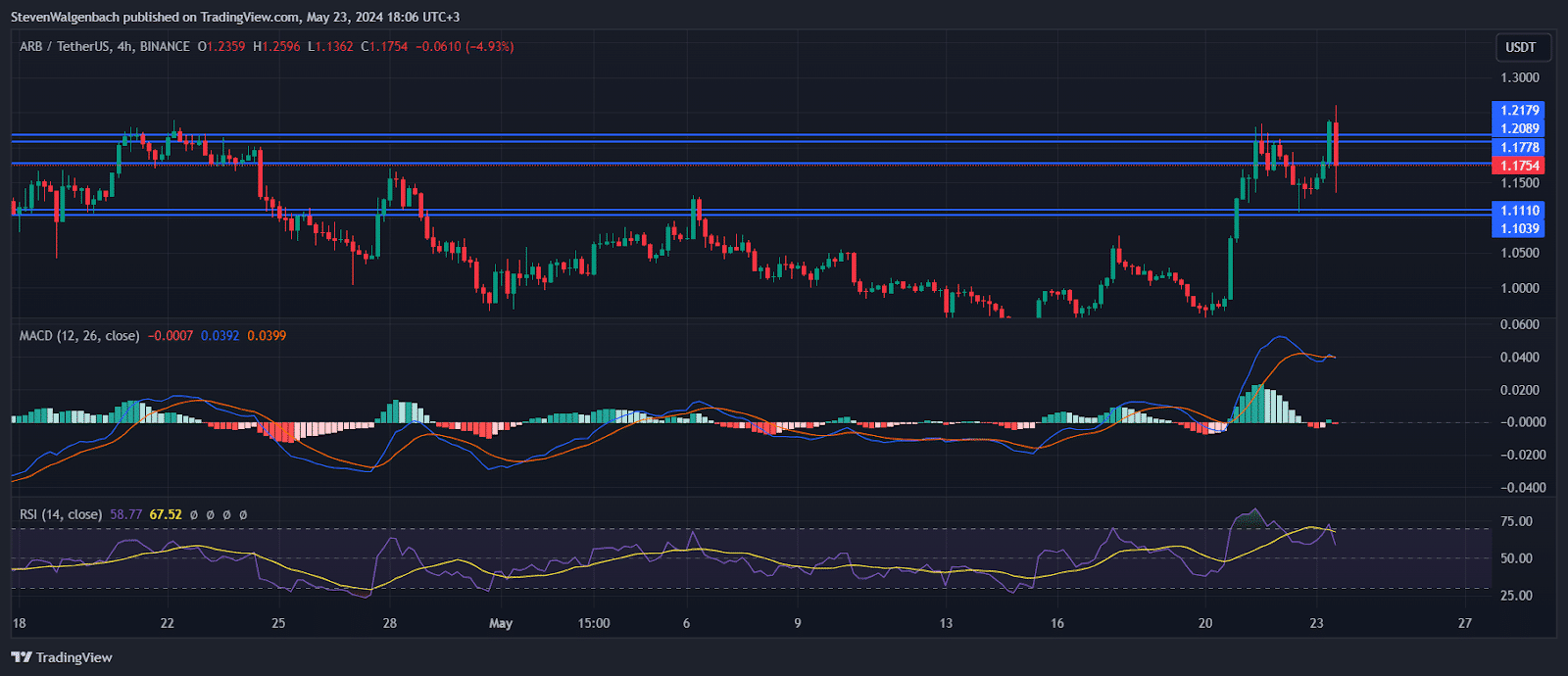Click the date label 28 on time axis

(390, 623)
